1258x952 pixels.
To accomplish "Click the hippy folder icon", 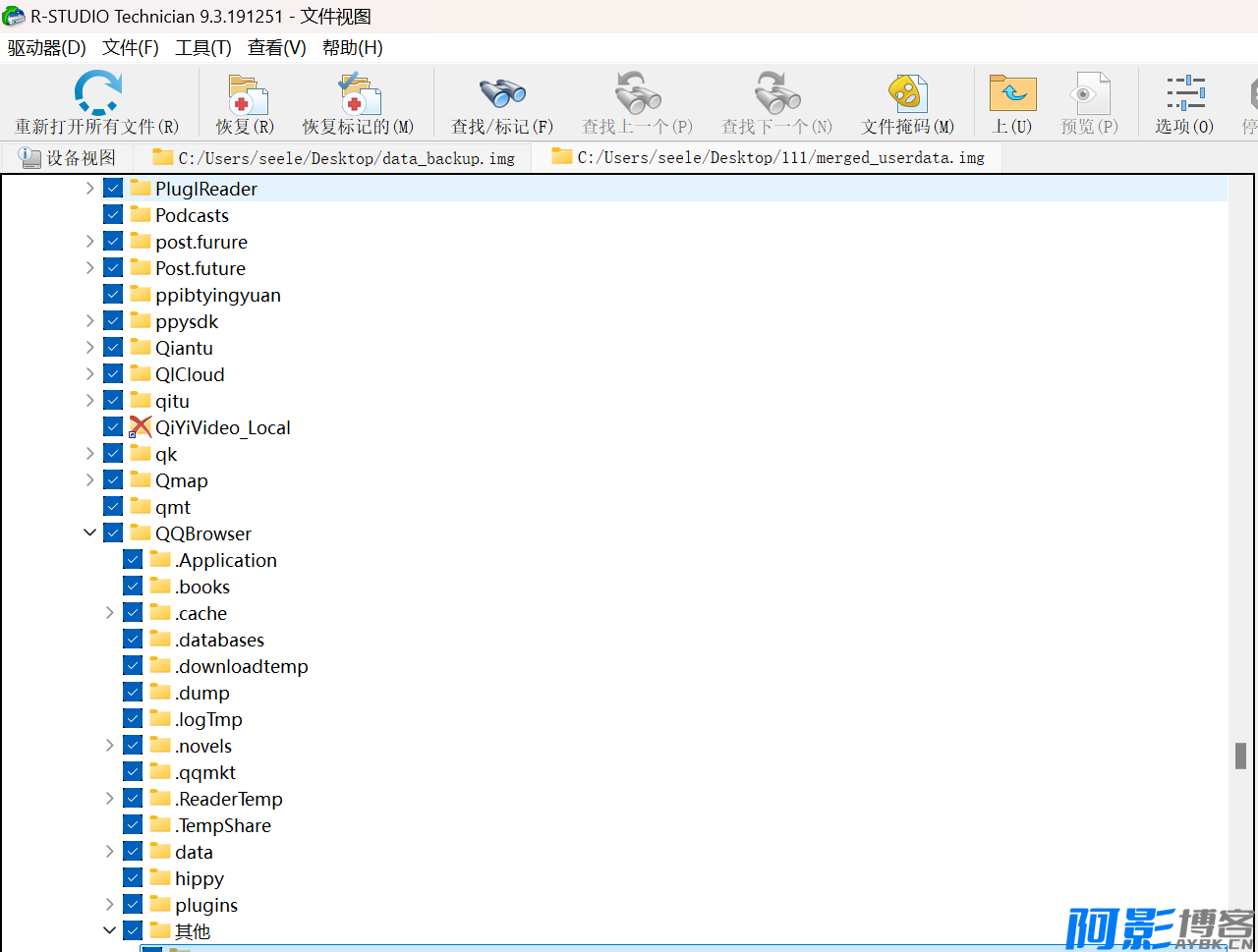I will tap(160, 877).
